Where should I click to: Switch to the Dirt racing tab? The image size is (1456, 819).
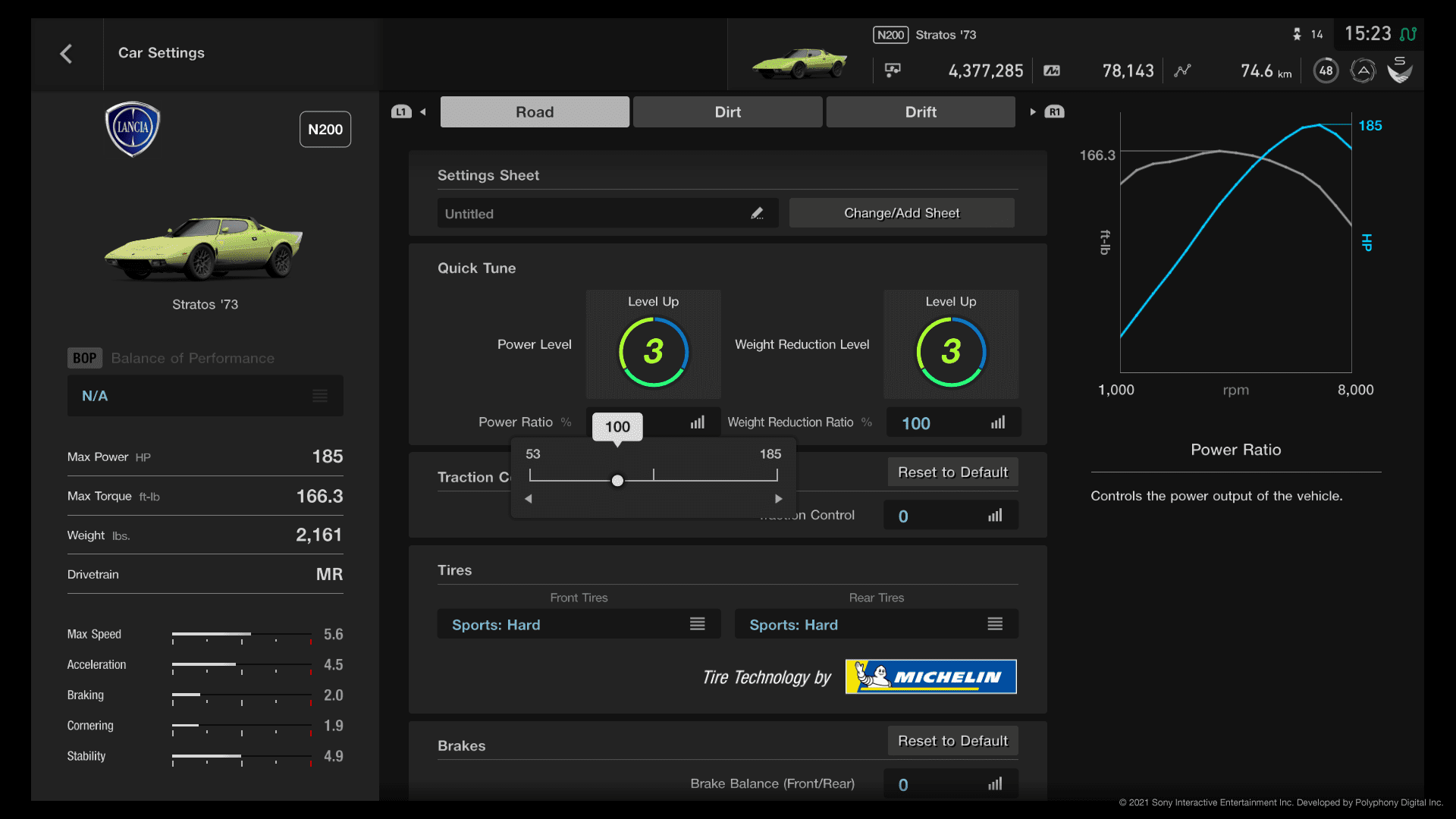tap(726, 112)
